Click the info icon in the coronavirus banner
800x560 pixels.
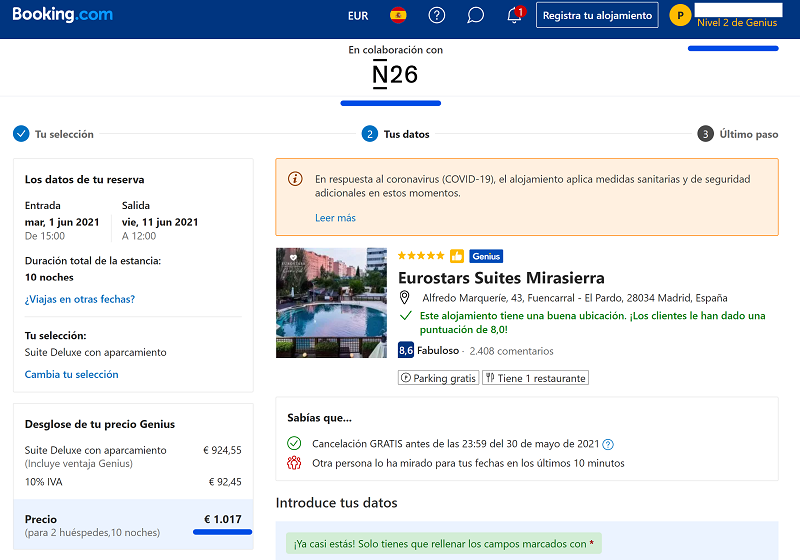pos(295,179)
